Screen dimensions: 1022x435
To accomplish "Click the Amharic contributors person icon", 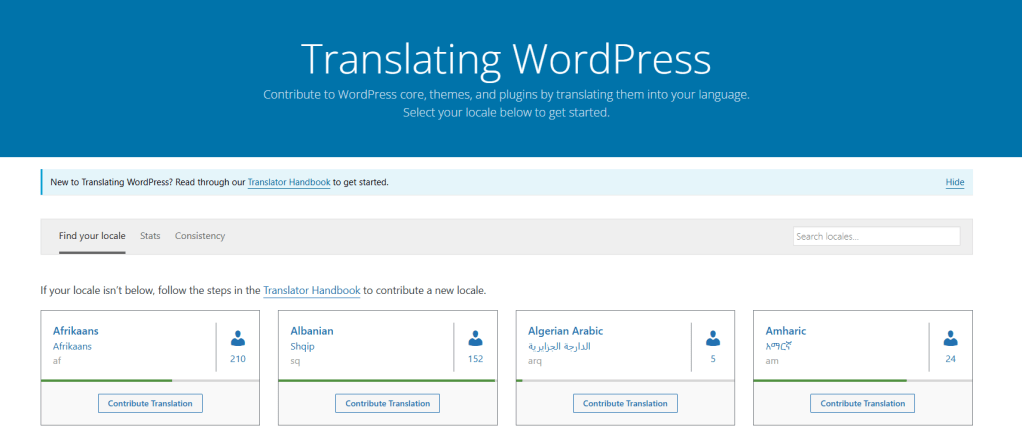I will [x=950, y=338].
